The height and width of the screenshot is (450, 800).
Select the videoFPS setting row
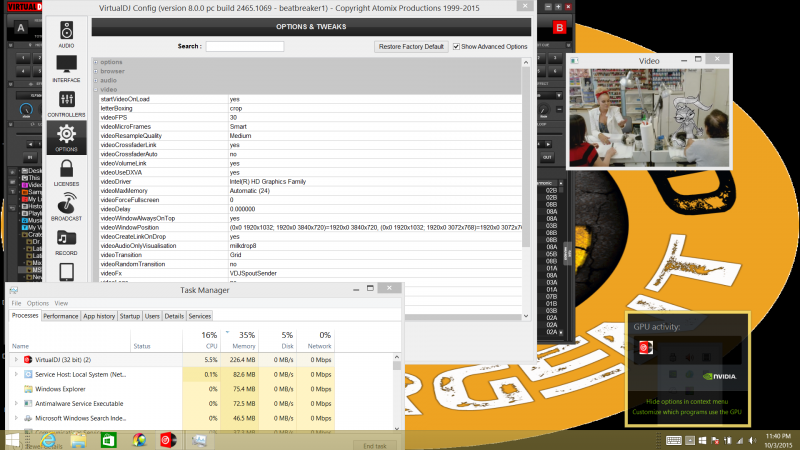[x=310, y=117]
